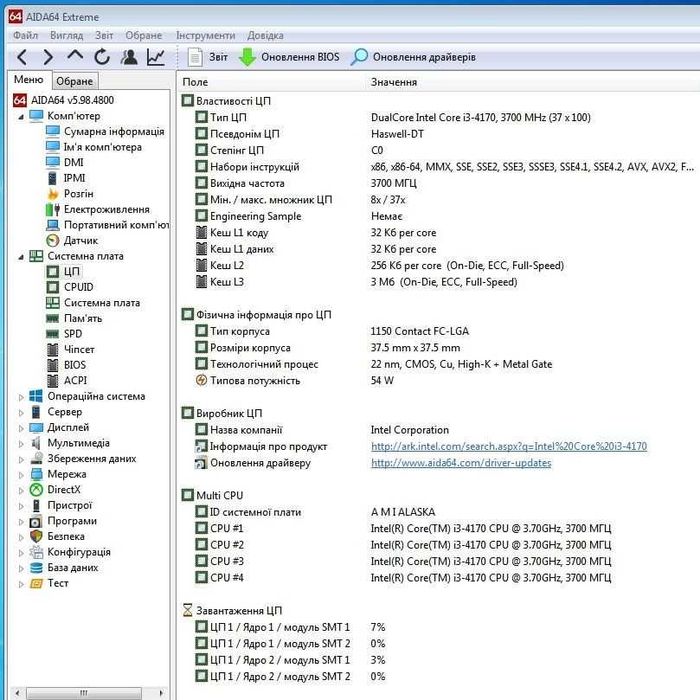Screen dimensions: 700x700
Task: Open the Вигляд menu
Action: [67, 35]
